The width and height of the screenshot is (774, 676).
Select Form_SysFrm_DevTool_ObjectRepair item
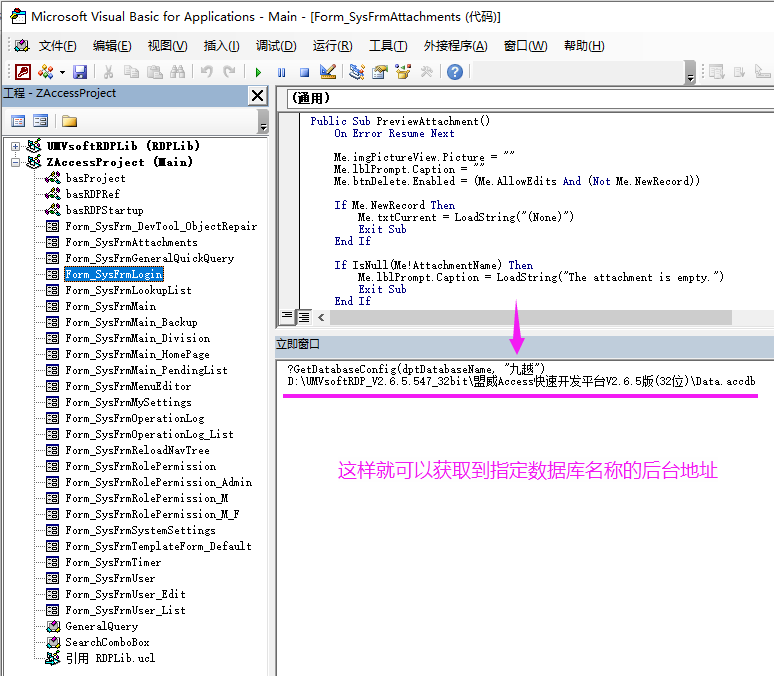(161, 226)
